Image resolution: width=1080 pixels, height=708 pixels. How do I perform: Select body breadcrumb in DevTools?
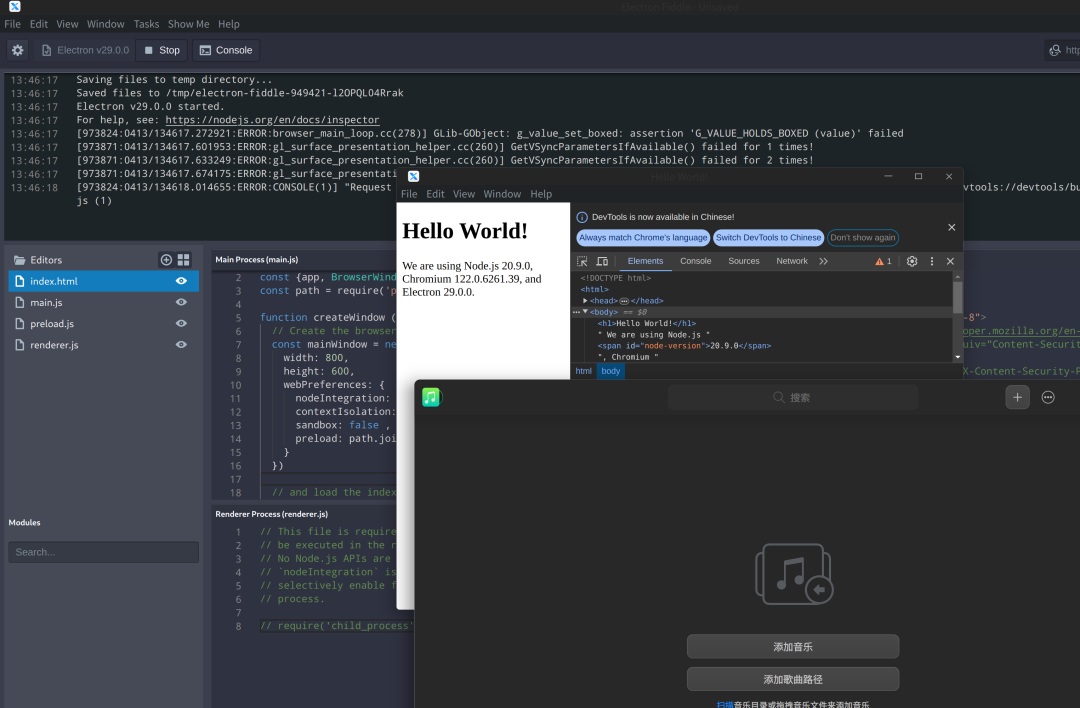611,371
